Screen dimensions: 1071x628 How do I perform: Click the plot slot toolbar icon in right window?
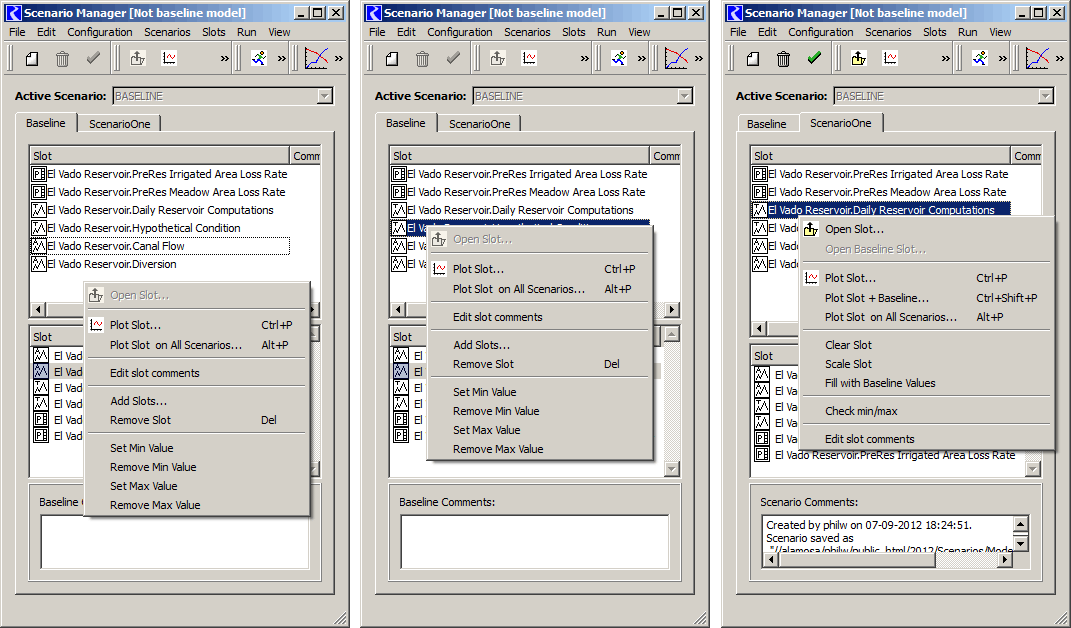pos(890,59)
